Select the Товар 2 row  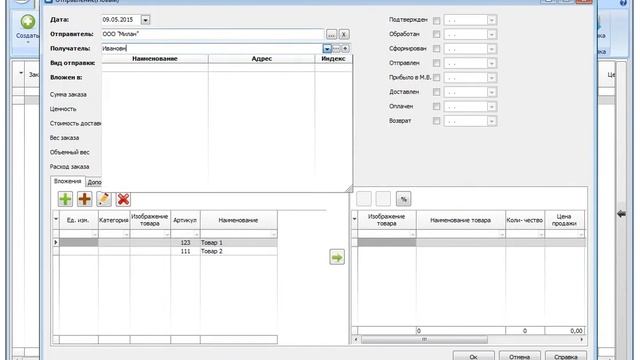pos(165,251)
